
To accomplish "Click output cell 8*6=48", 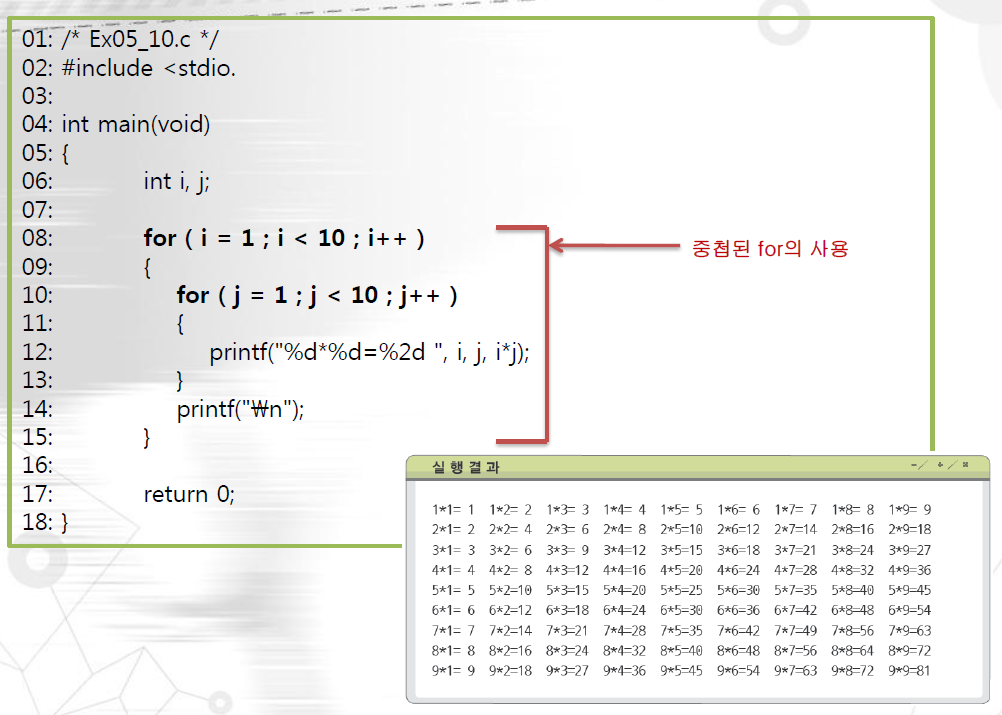I will [739, 650].
